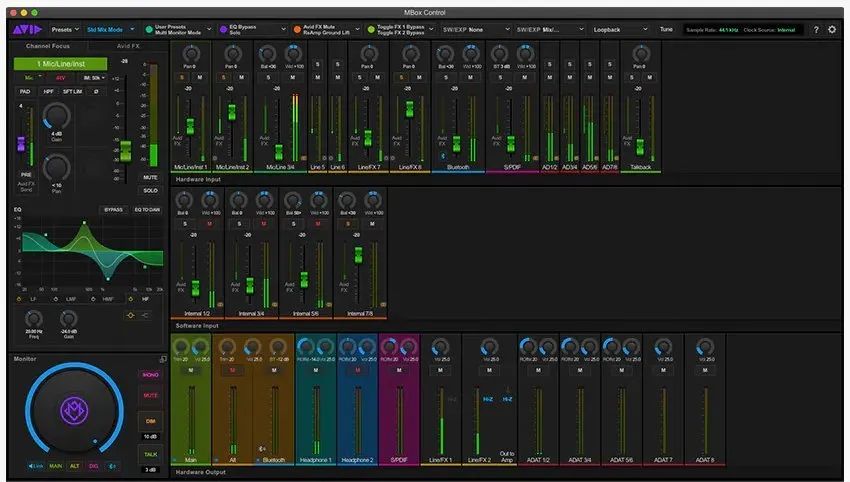
Task: Expand Avid FX Mute ReAmp dropdown
Action: pyautogui.click(x=357, y=30)
